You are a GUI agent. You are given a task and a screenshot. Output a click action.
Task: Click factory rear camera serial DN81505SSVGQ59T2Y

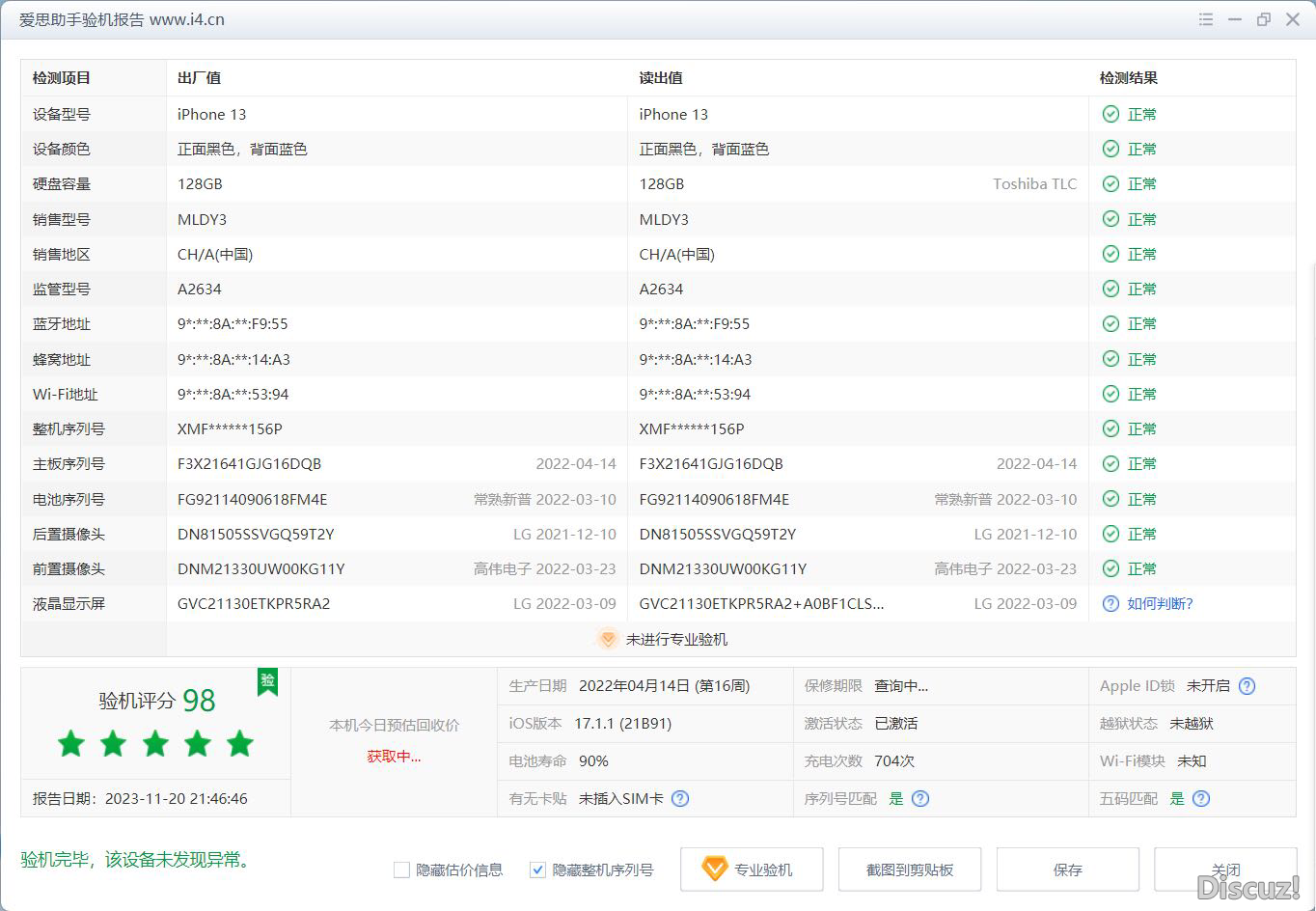tap(256, 534)
